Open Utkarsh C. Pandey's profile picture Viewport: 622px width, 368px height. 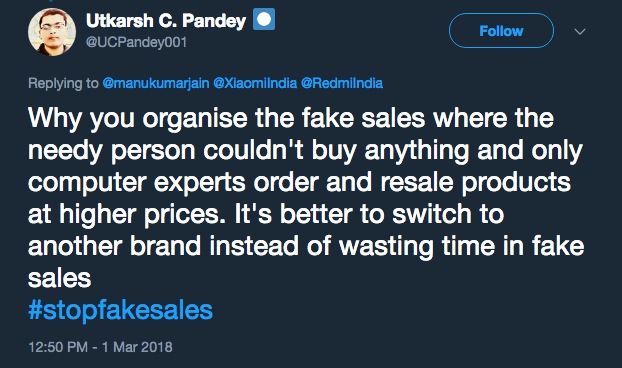point(52,32)
